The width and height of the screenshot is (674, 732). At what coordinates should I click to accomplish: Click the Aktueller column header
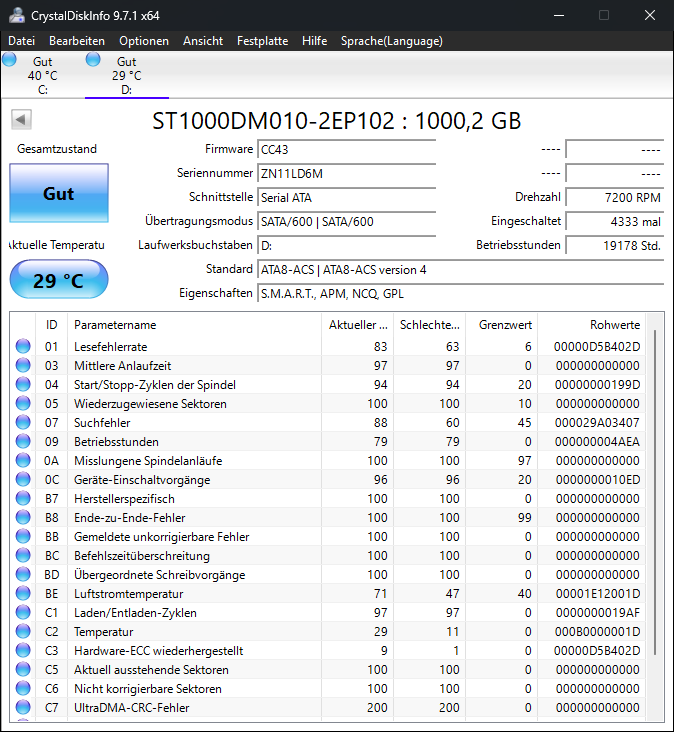point(358,325)
